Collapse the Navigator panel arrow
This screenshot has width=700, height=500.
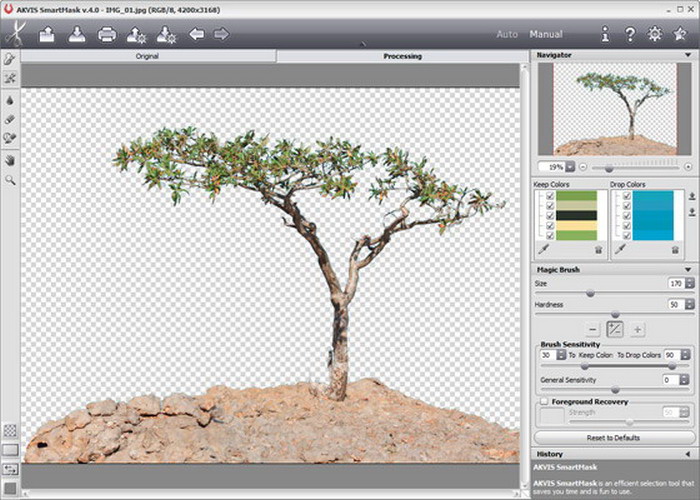[x=688, y=55]
